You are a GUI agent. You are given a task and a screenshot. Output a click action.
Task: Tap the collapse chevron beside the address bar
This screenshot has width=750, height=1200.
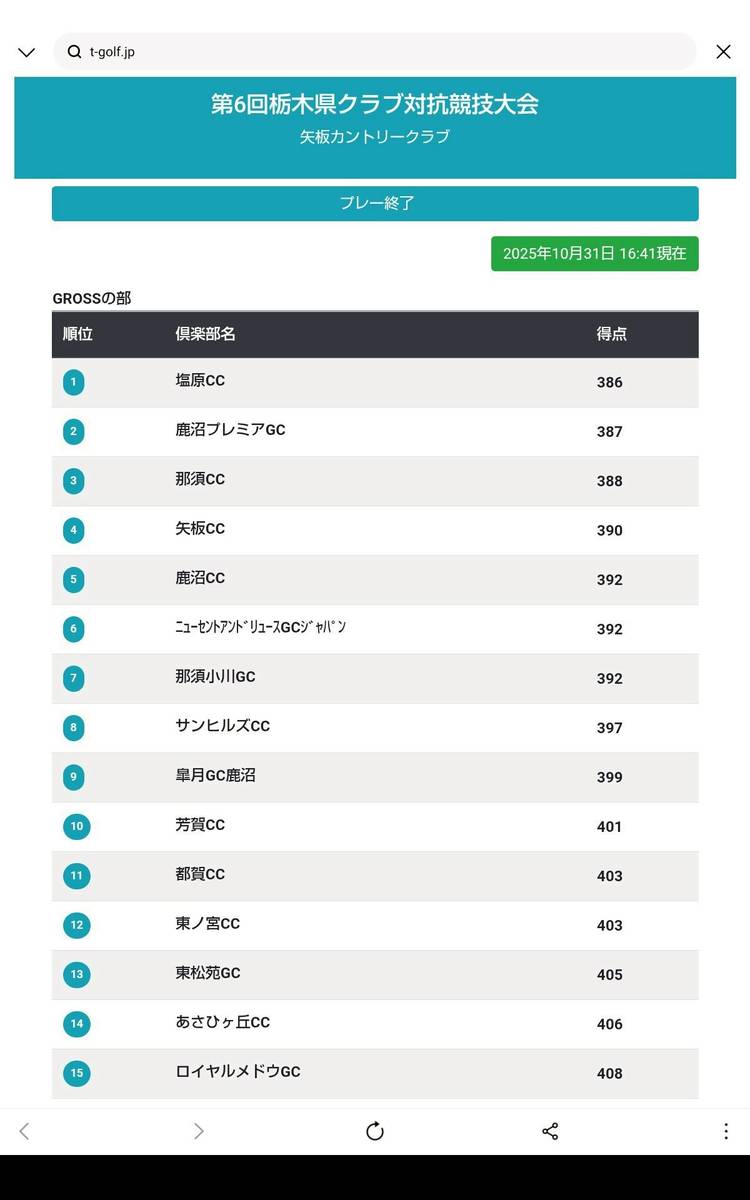(x=27, y=52)
